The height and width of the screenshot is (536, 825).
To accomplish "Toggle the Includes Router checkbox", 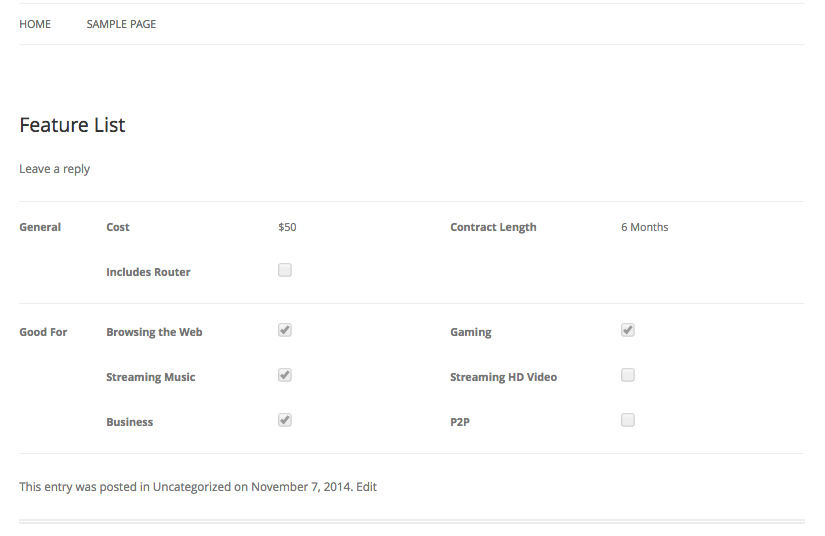I will point(285,270).
